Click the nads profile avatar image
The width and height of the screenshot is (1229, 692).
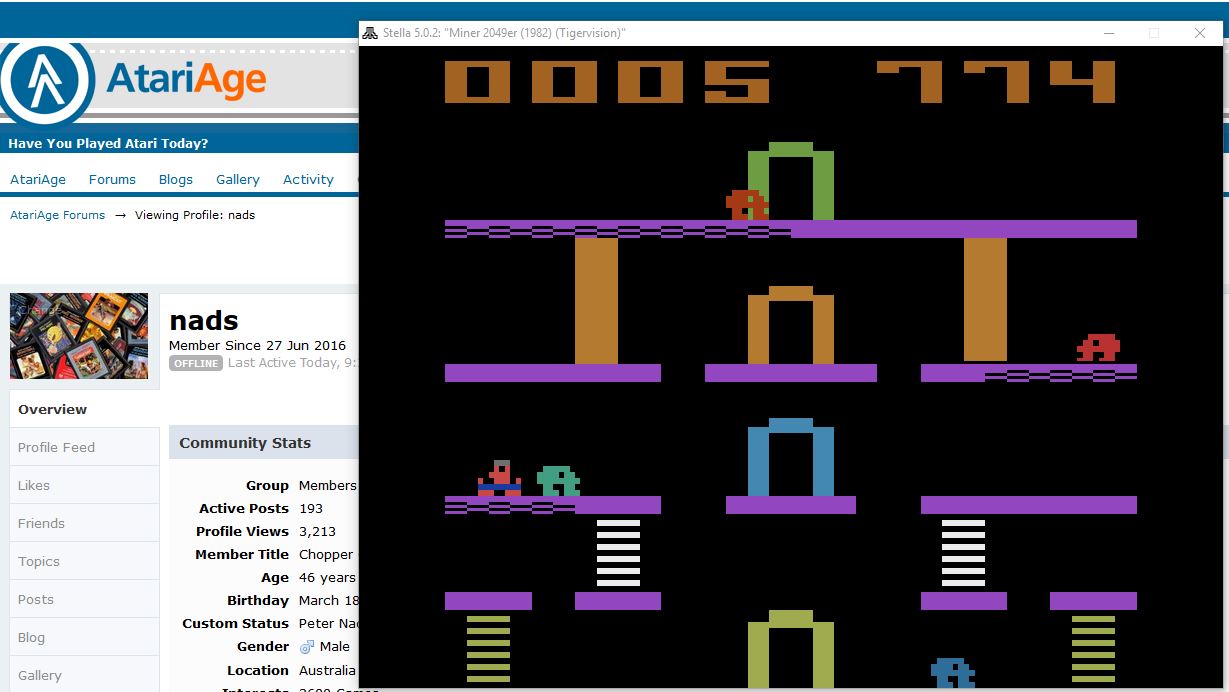pos(79,336)
